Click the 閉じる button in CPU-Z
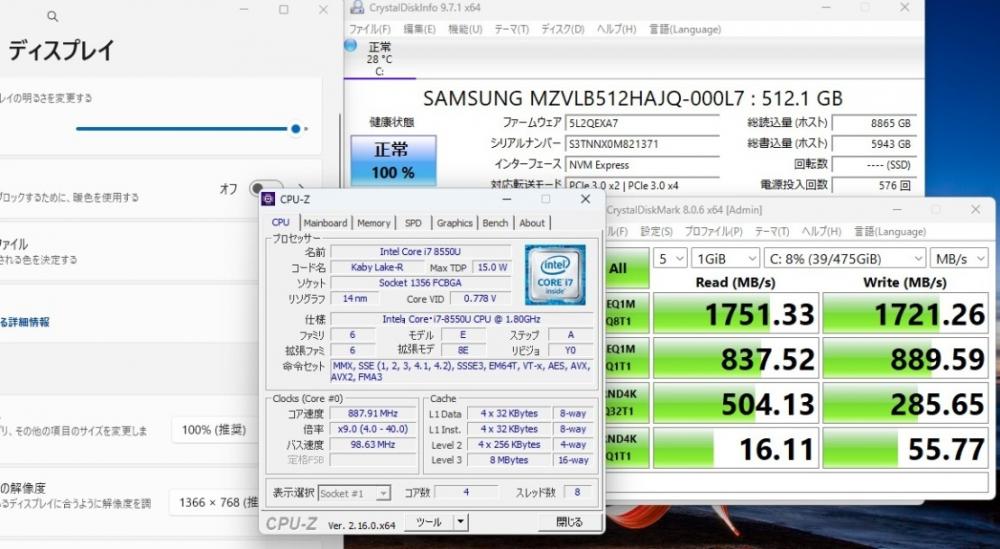 (x=569, y=522)
